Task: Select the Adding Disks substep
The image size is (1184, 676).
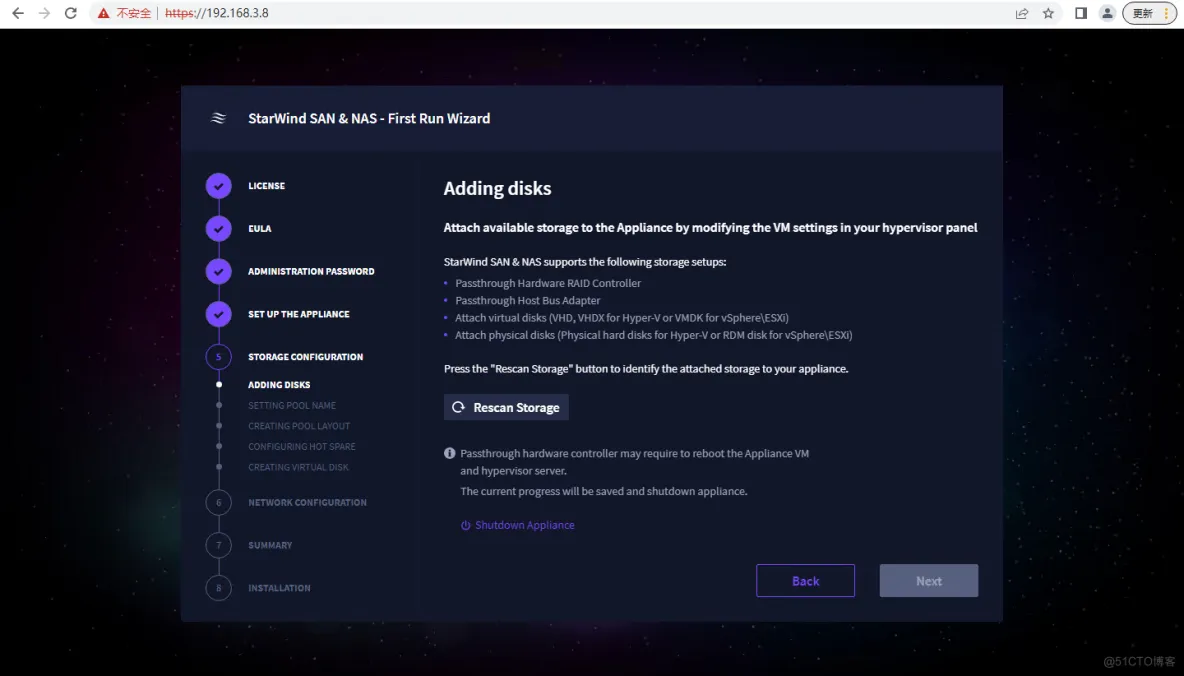Action: pos(279,384)
